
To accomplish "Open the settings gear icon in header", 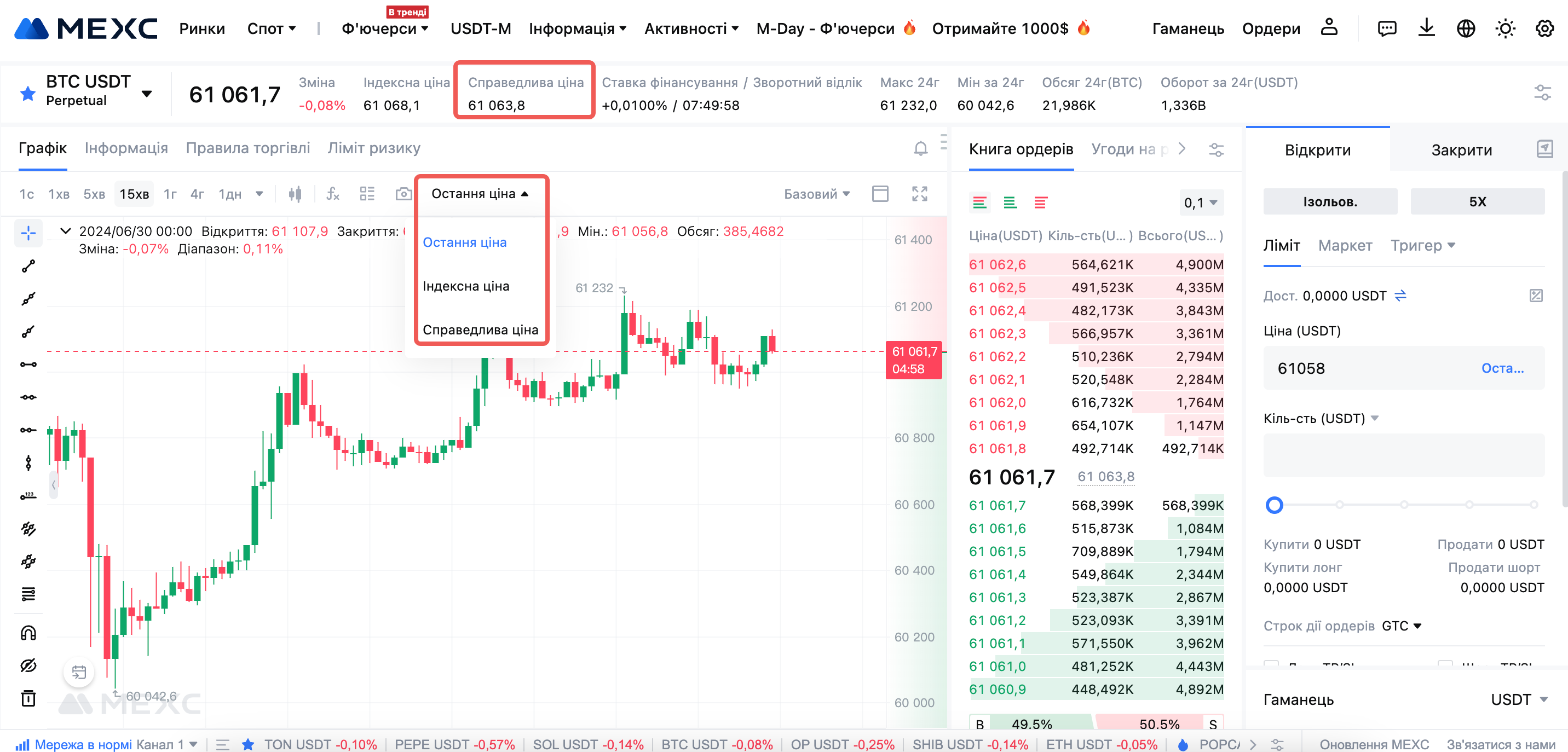I will click(x=1545, y=28).
